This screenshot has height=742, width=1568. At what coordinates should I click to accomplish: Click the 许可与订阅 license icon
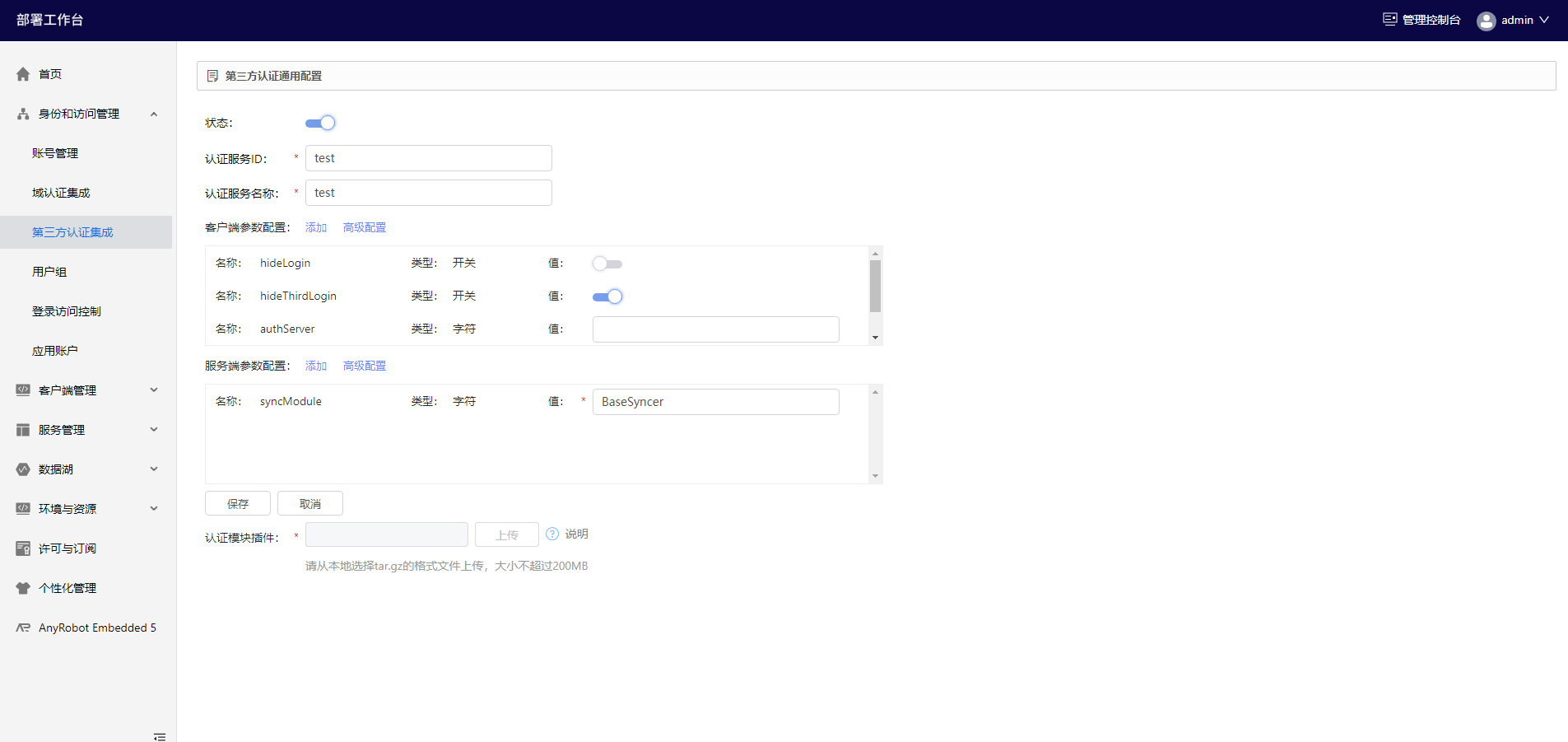coord(23,548)
